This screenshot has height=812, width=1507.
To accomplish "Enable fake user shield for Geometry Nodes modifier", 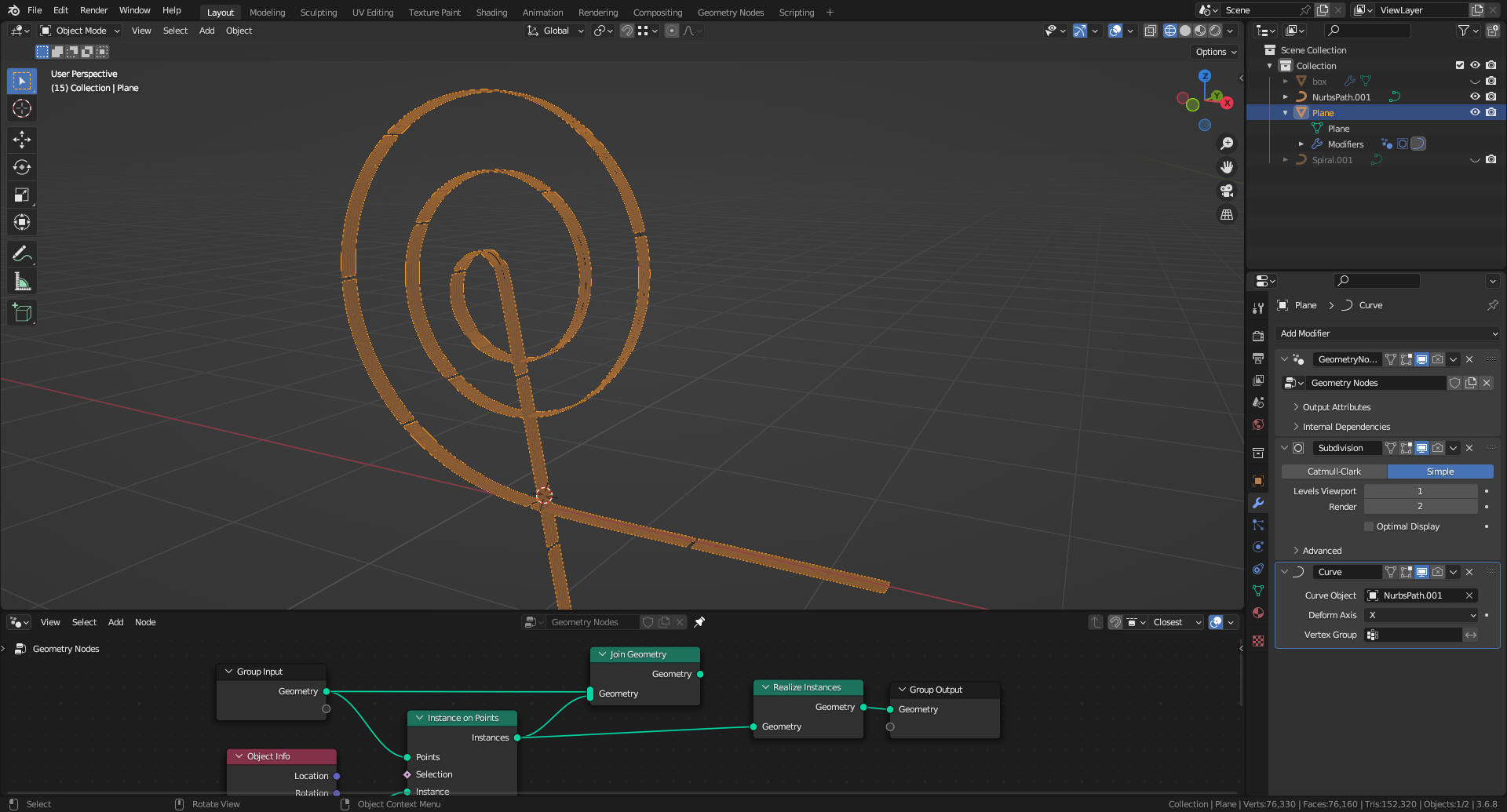I will 1454,383.
